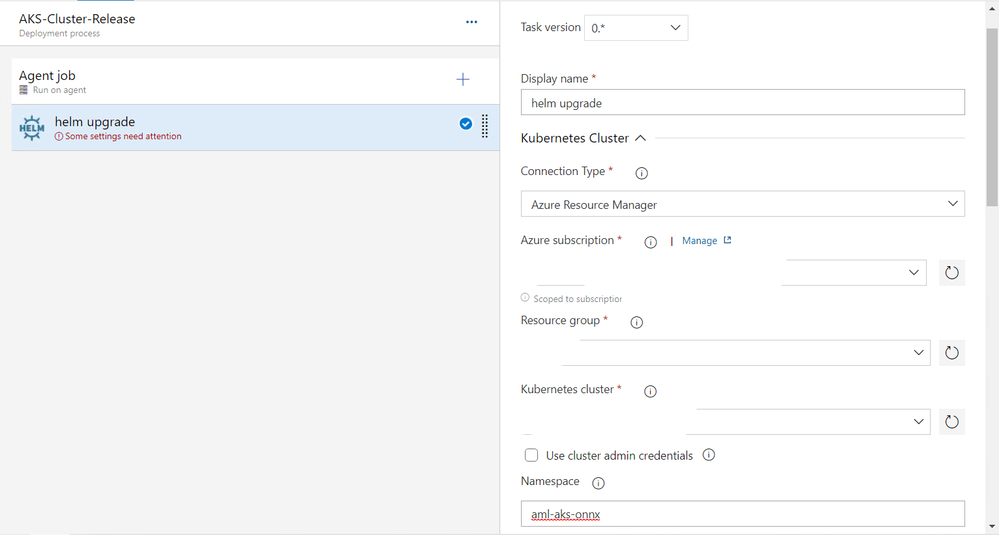Screen dimensions: 999x535
Task: Open the Connection Type Azure Resource Manager dropdown
Action: [743, 204]
